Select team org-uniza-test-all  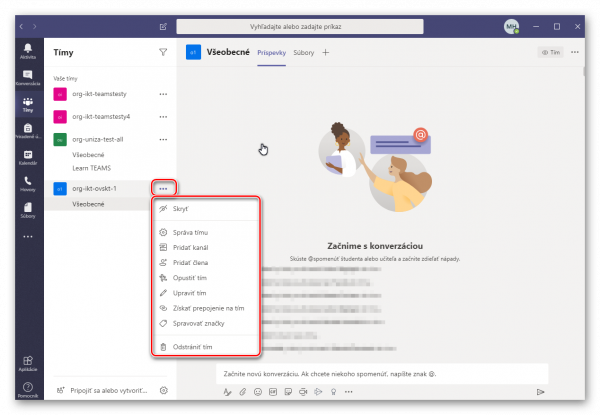(98, 140)
